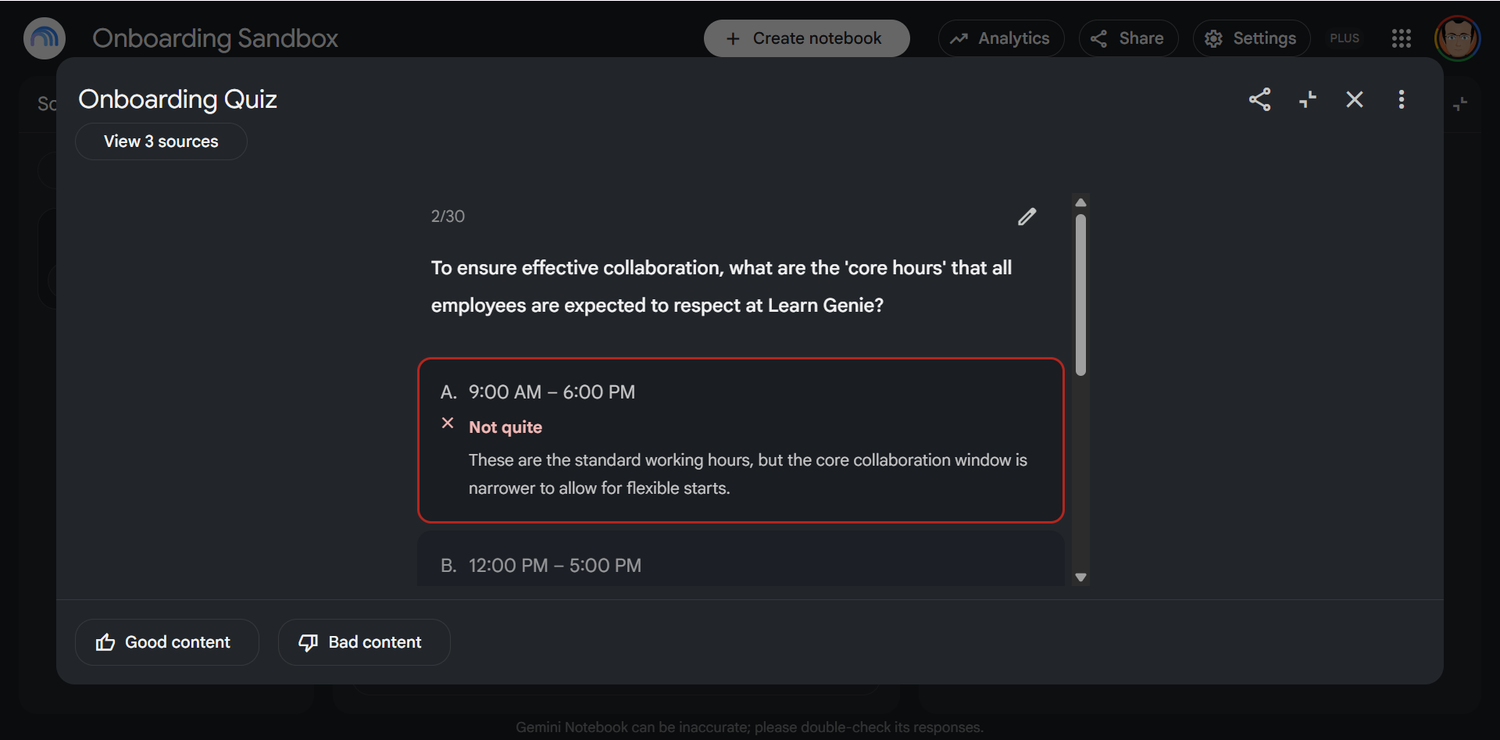Expand View 3 sources
Screen dimensions: 1500x740
(x=161, y=141)
